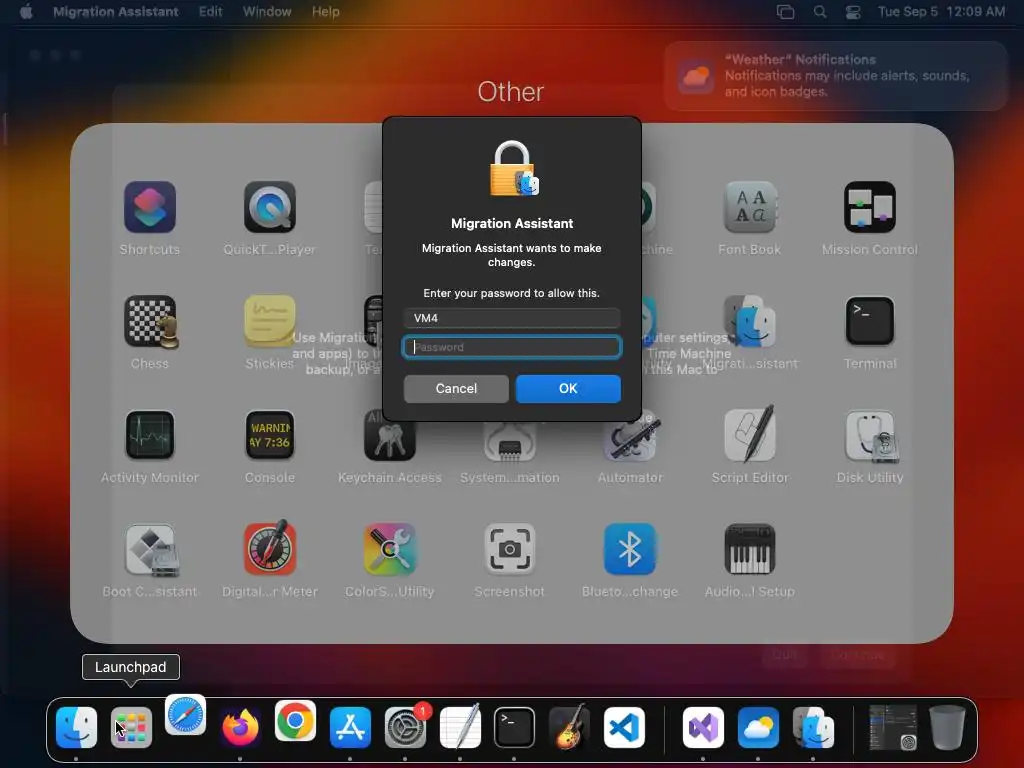Open the Window menu
1024x768 pixels.
267,12
